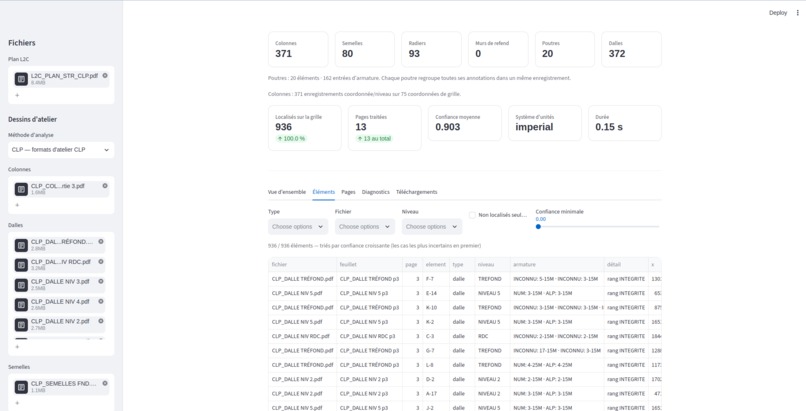The height and width of the screenshot is (411, 806).
Task: Click the CLP_DALLE NIV 2.pdf file icon
Action: (x=21, y=325)
